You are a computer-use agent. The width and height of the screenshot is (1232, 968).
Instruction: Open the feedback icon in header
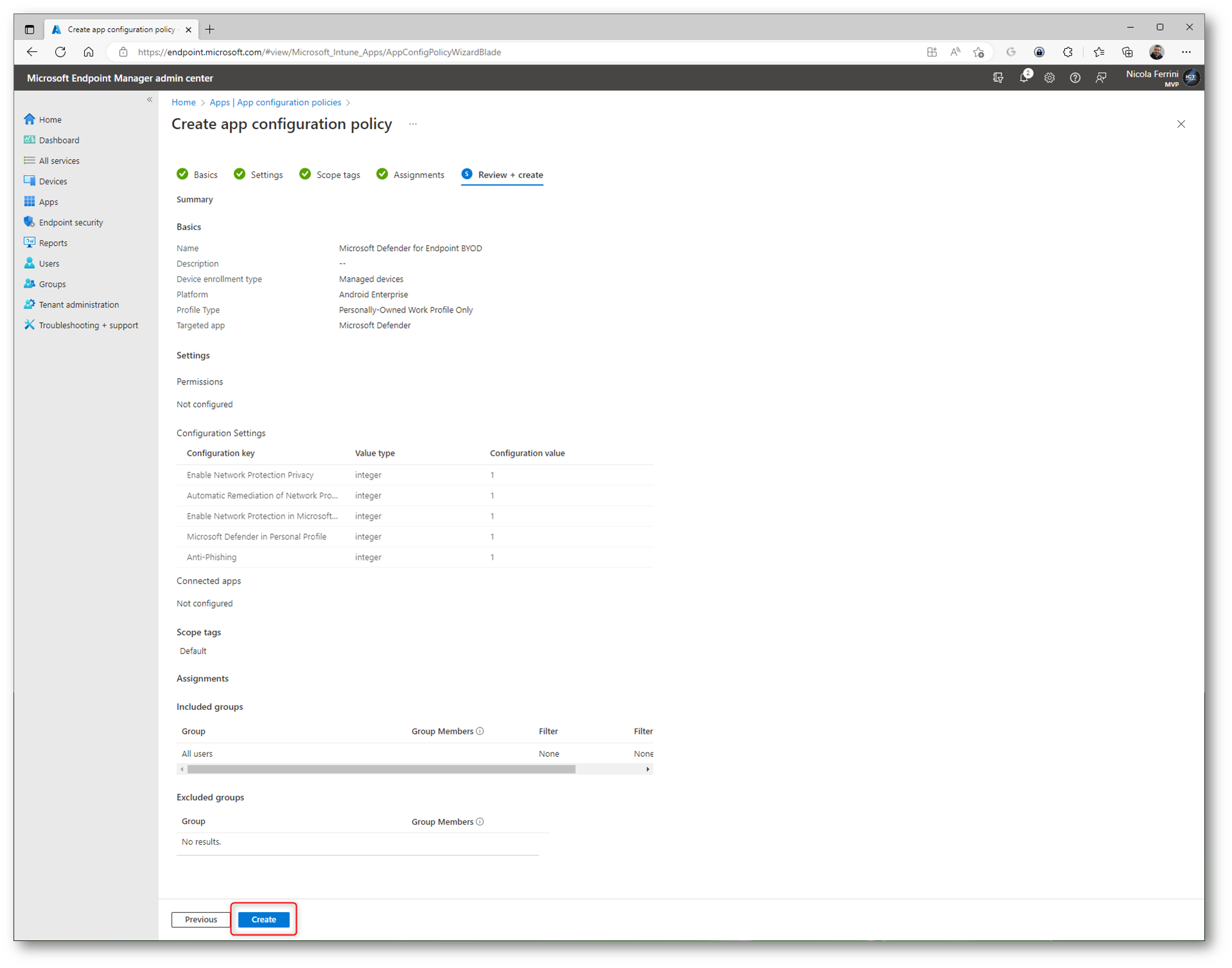(x=1101, y=78)
